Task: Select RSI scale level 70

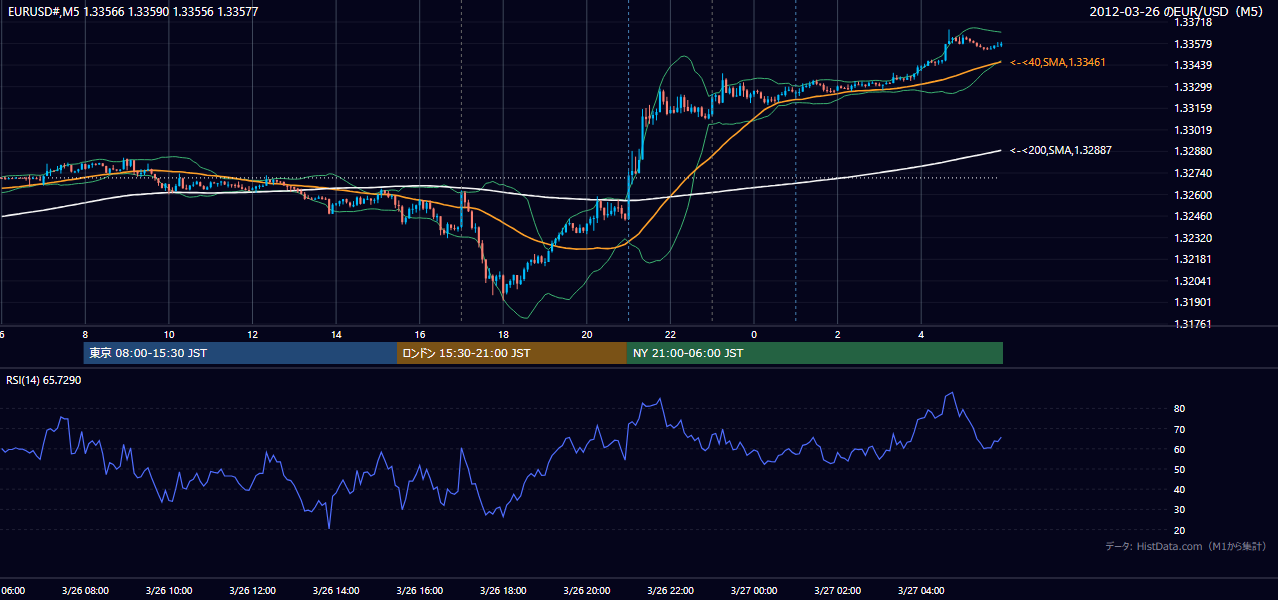Action: coord(1180,429)
